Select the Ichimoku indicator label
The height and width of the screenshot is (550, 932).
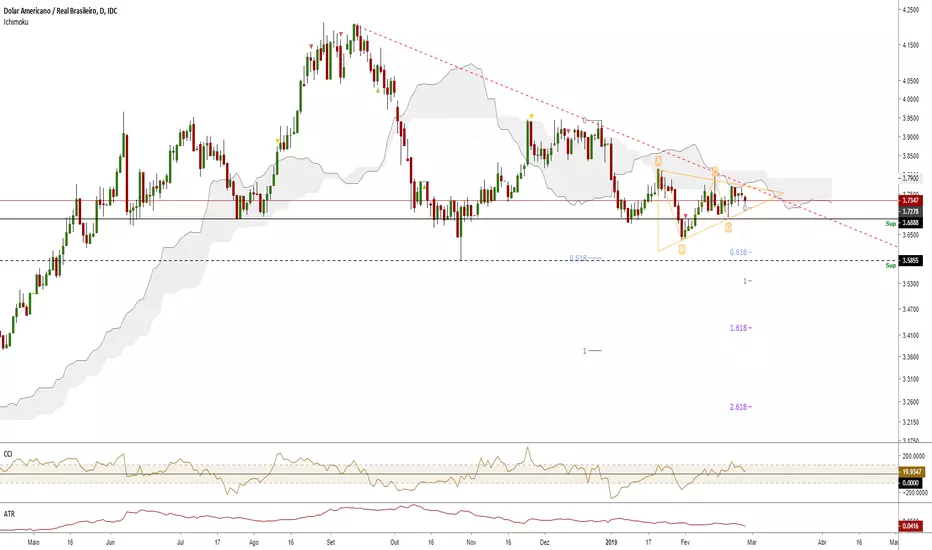(15, 23)
